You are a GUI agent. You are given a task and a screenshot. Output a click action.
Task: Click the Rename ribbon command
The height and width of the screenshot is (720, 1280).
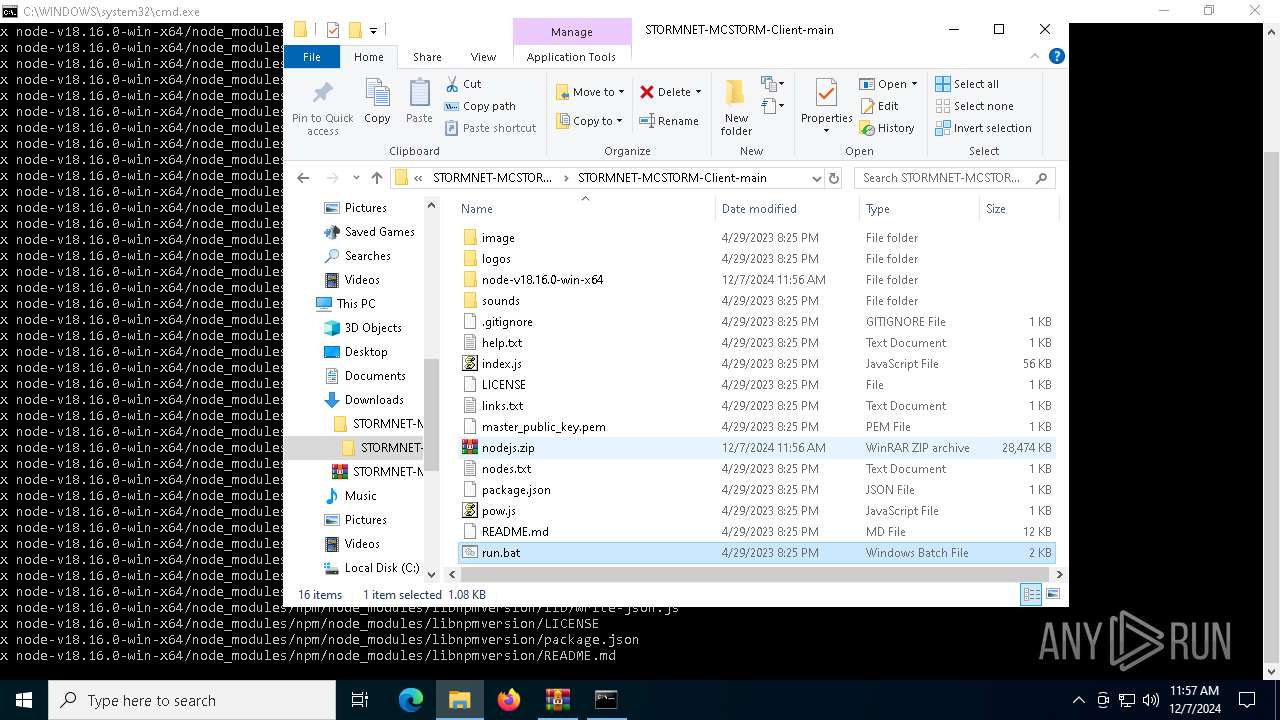(x=669, y=121)
